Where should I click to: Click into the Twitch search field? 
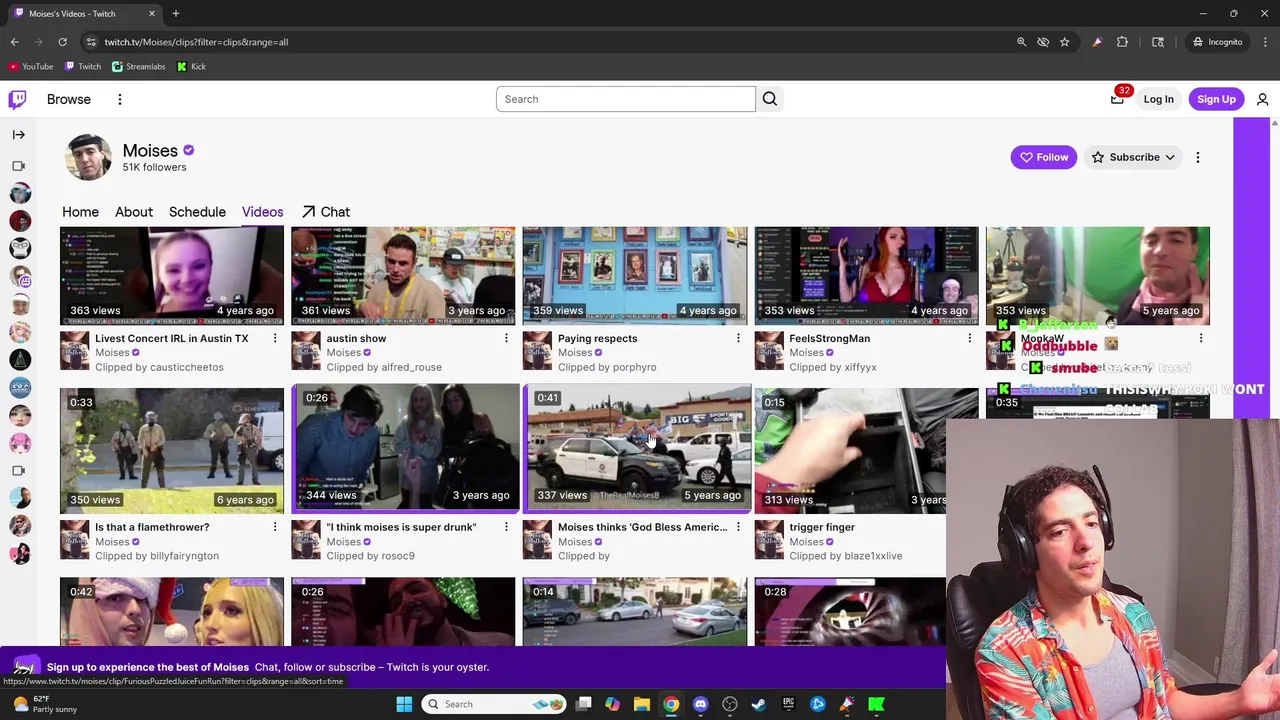(625, 99)
